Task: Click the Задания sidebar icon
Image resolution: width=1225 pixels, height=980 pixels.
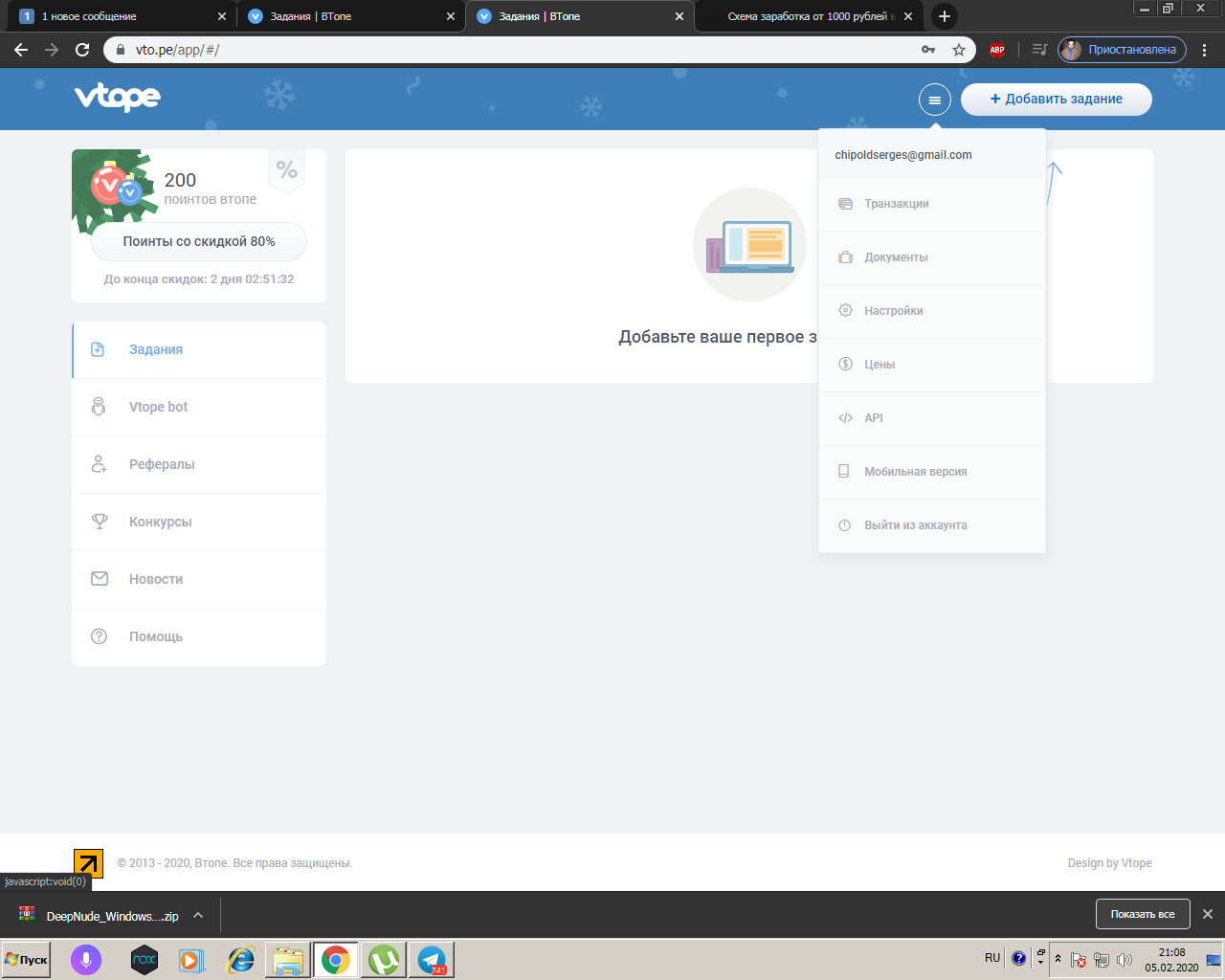Action: 98,350
